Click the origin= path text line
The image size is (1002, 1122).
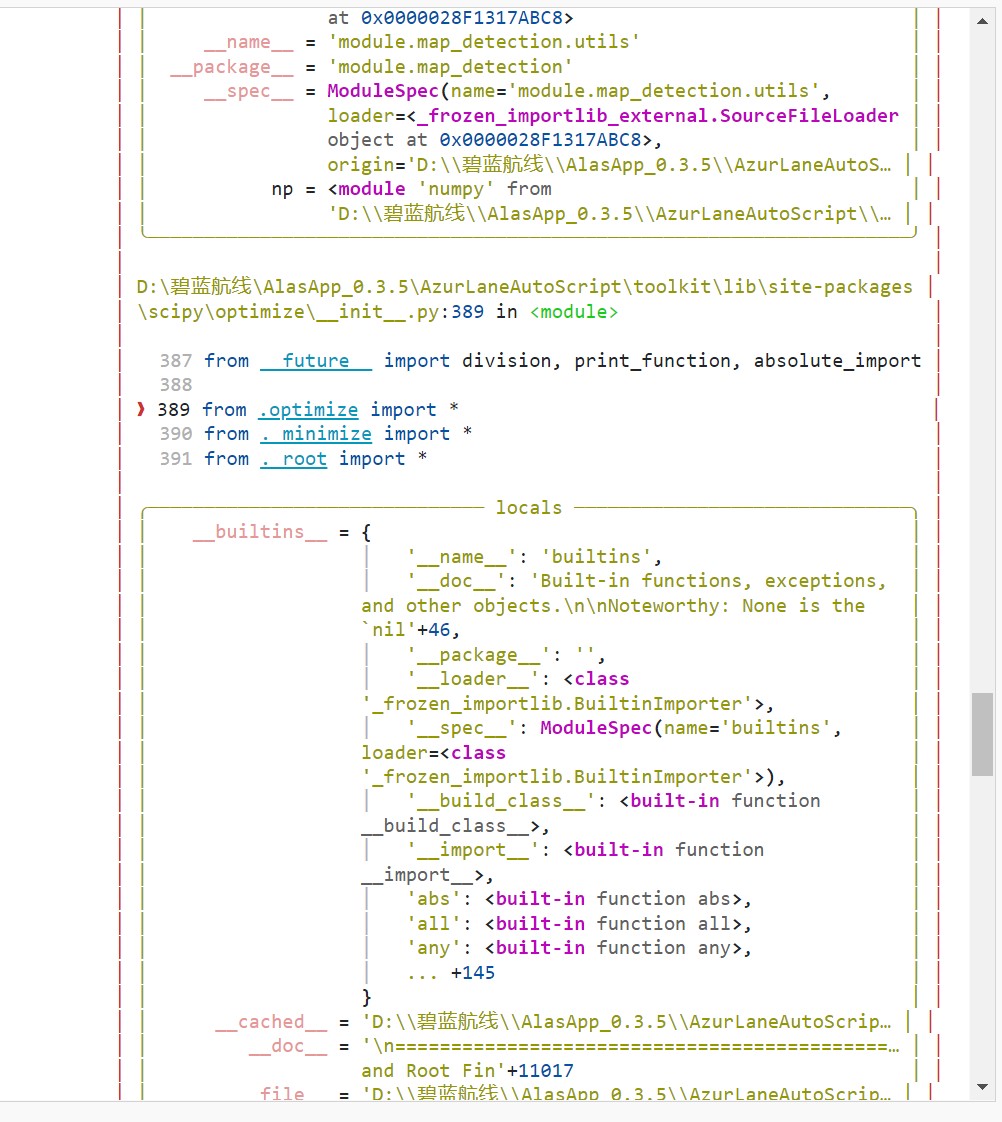(x=609, y=165)
